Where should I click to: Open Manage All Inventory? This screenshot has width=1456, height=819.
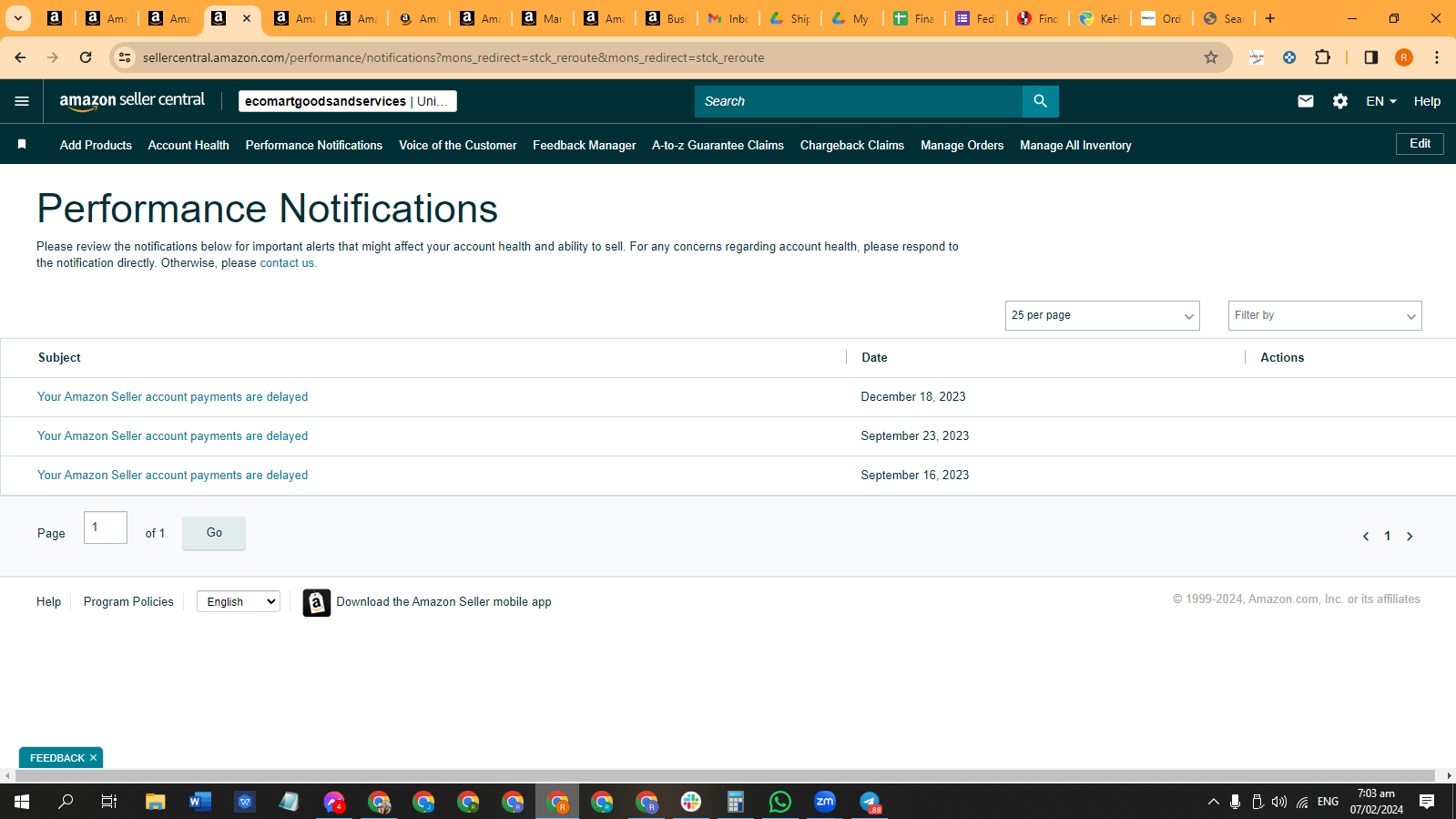[1075, 145]
